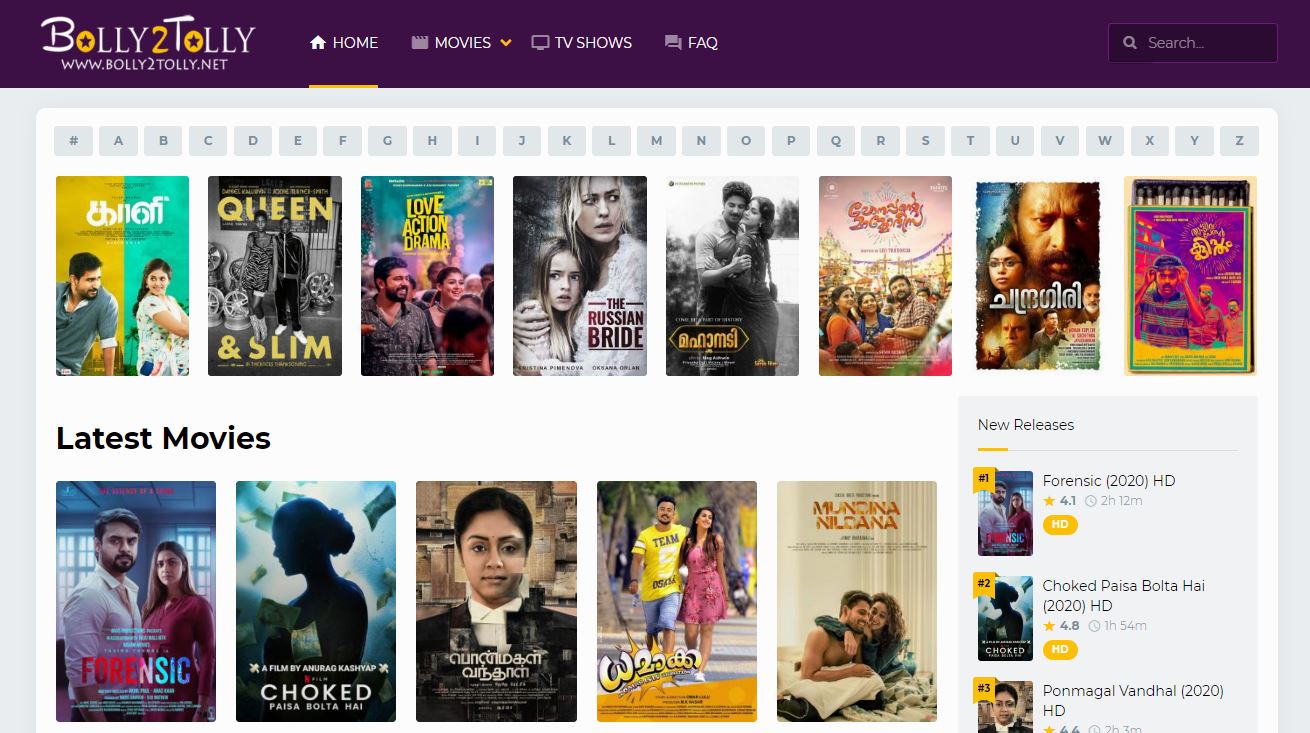Image resolution: width=1310 pixels, height=733 pixels.
Task: Filter movies by letter G
Action: click(387, 141)
